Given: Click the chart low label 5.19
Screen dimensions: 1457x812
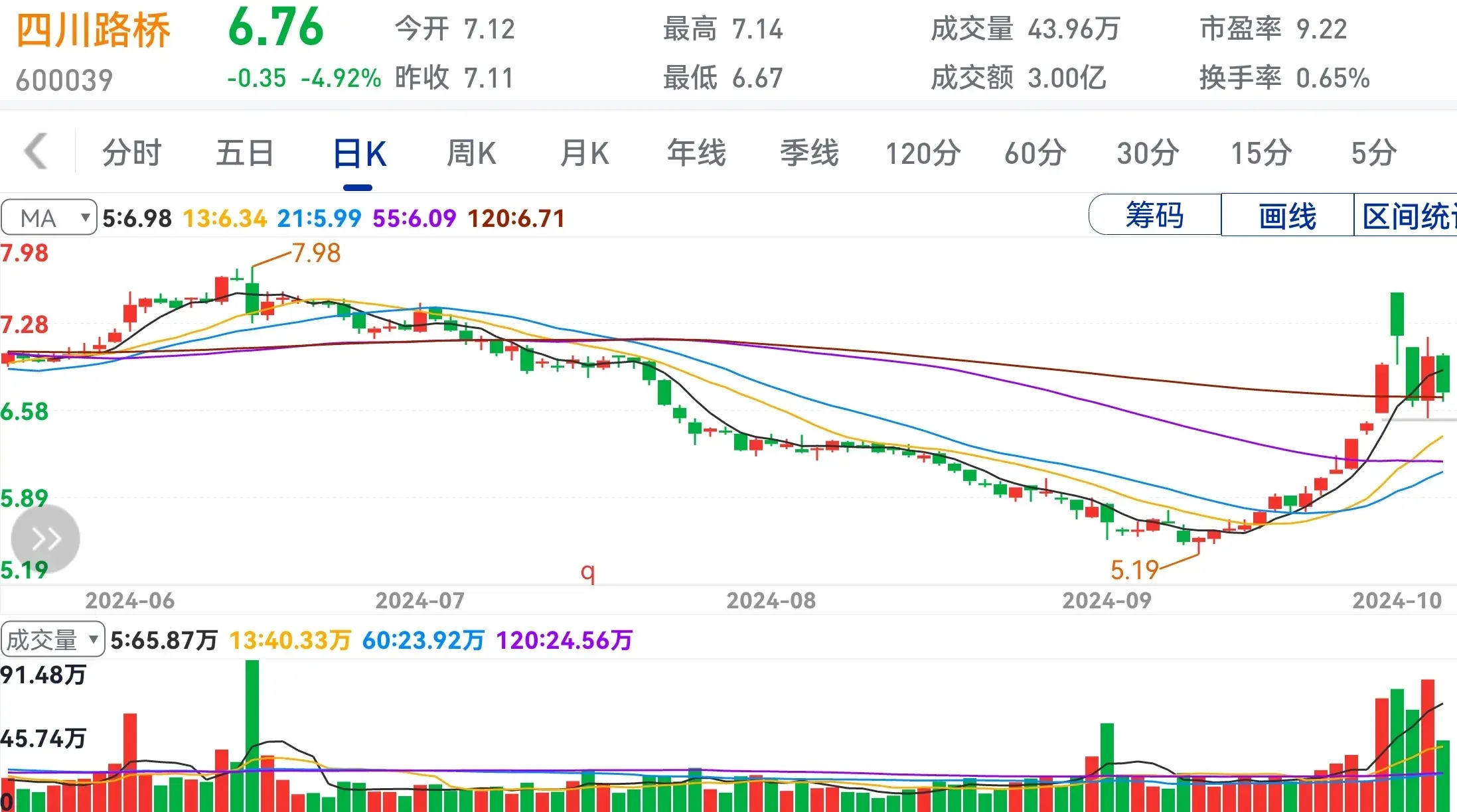Looking at the screenshot, I should pos(1134,570).
